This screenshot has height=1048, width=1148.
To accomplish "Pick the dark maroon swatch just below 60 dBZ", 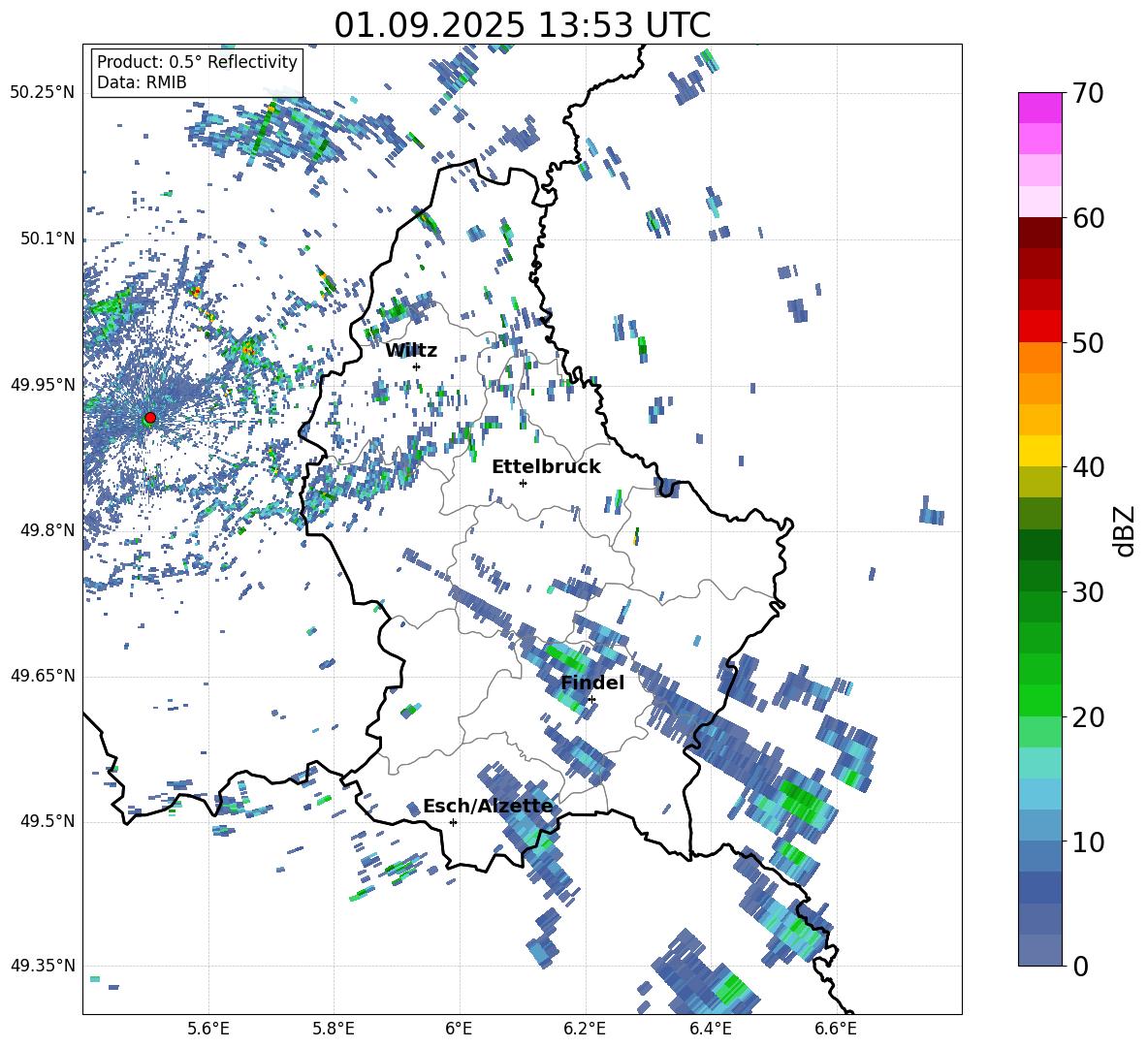I will [x=1039, y=232].
